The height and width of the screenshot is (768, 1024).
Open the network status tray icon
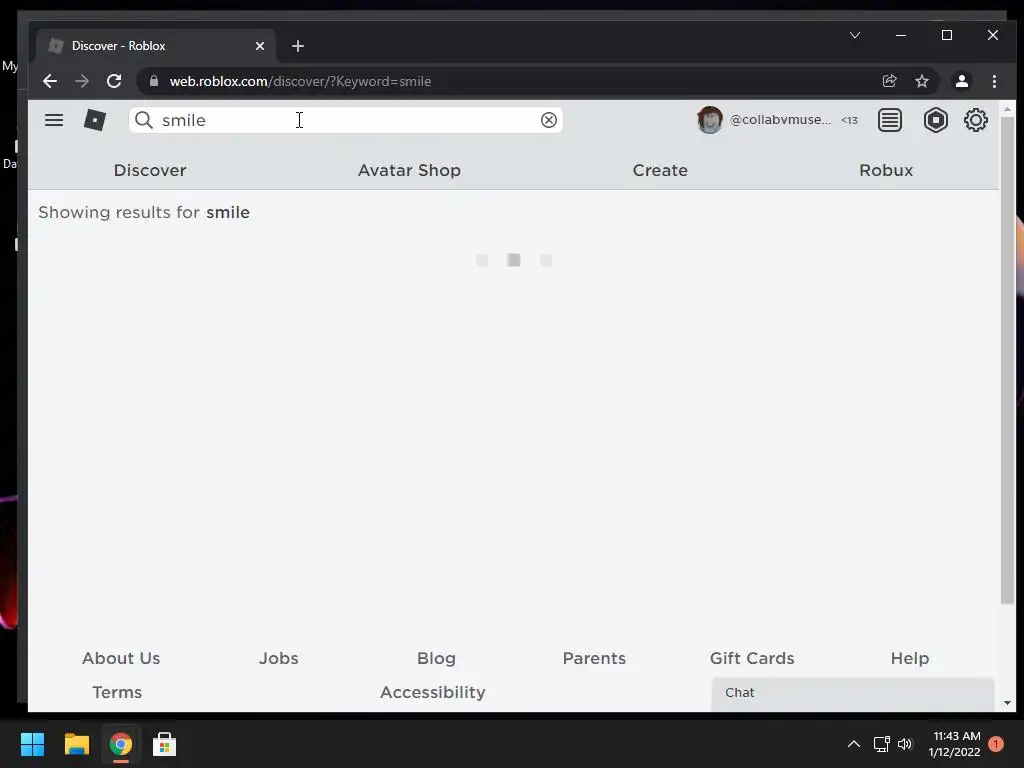point(882,744)
